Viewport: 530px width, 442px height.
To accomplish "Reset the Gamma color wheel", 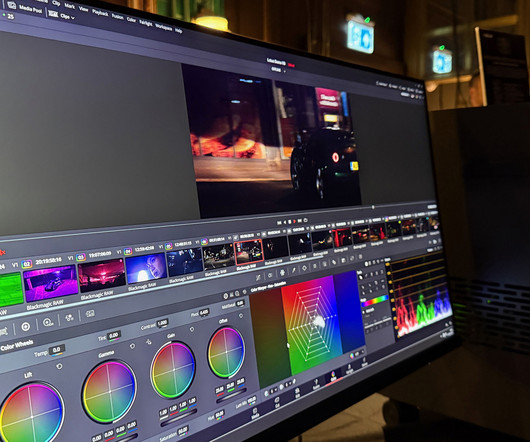I will [x=132, y=346].
